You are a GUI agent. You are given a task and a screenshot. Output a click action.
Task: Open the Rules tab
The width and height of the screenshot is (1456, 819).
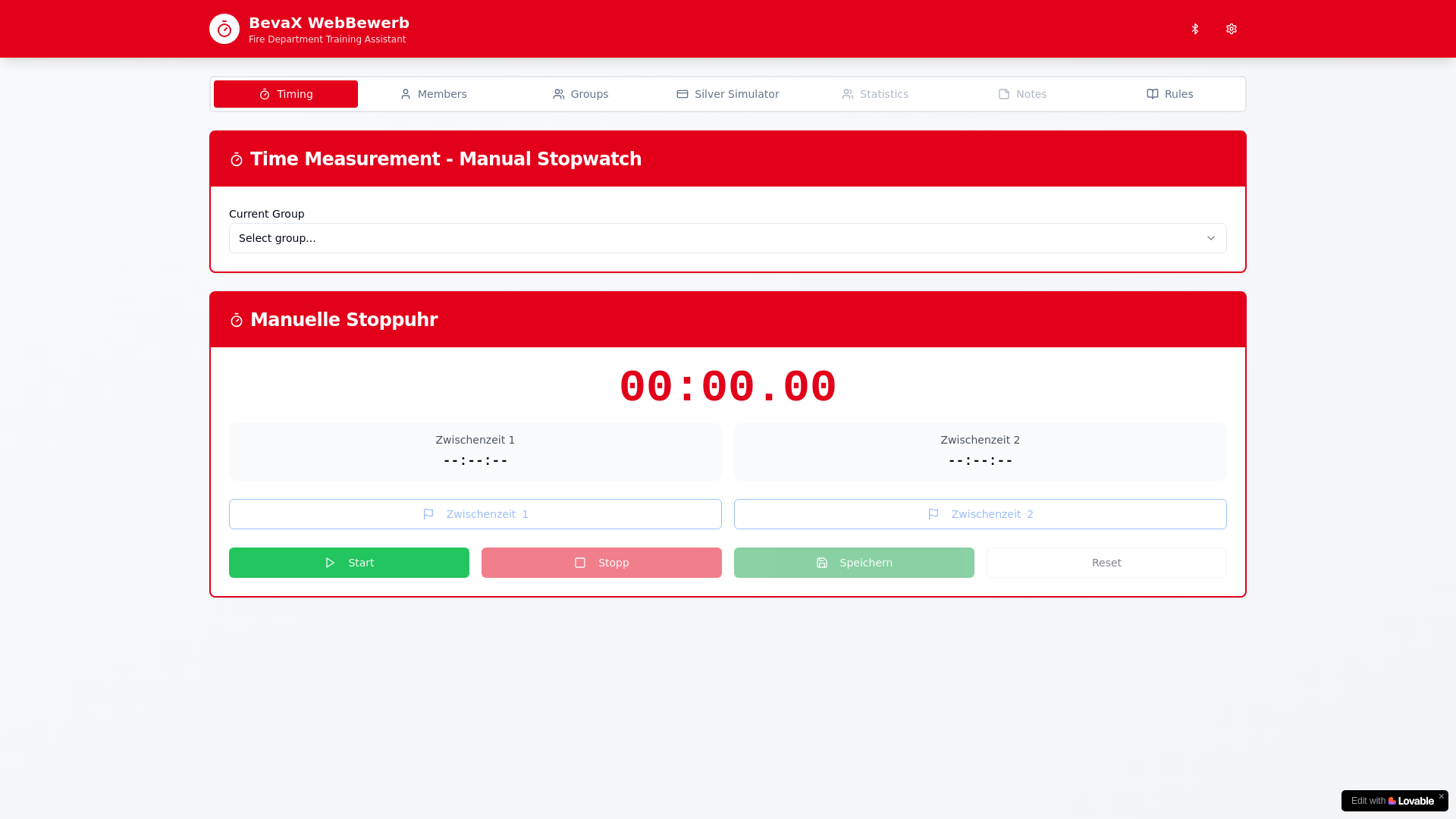point(1170,94)
